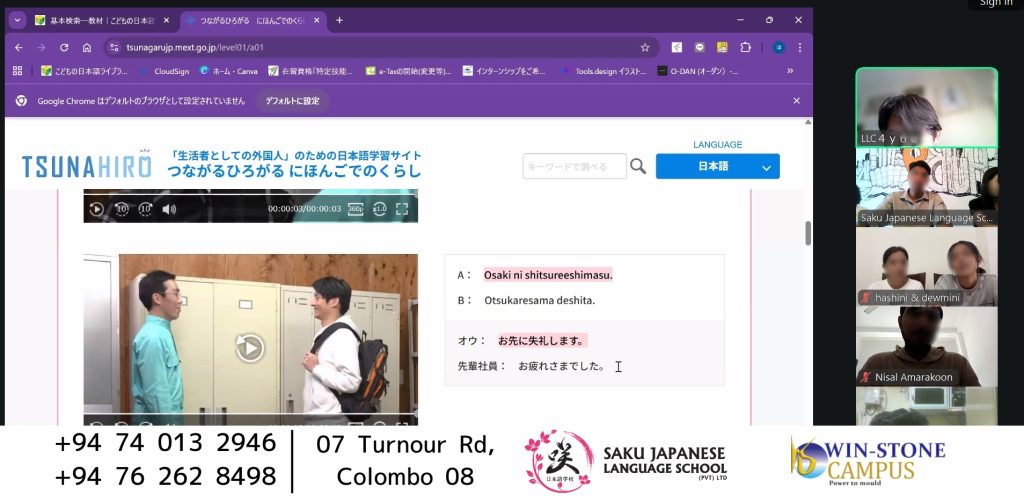Go to the browser home page icon
The width and height of the screenshot is (1024, 502).
tap(87, 47)
